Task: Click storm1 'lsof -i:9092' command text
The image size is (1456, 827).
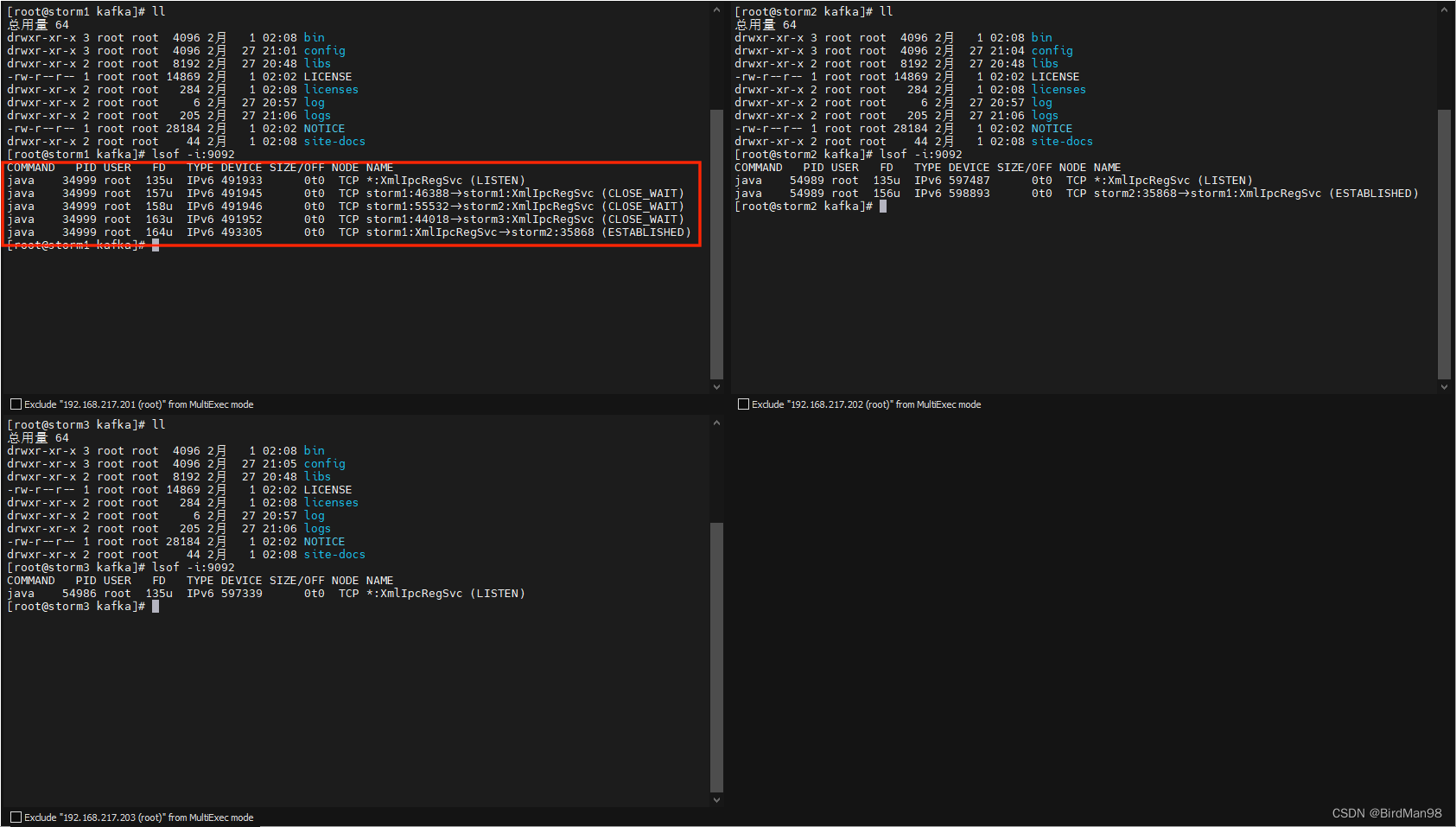Action: click(x=194, y=155)
